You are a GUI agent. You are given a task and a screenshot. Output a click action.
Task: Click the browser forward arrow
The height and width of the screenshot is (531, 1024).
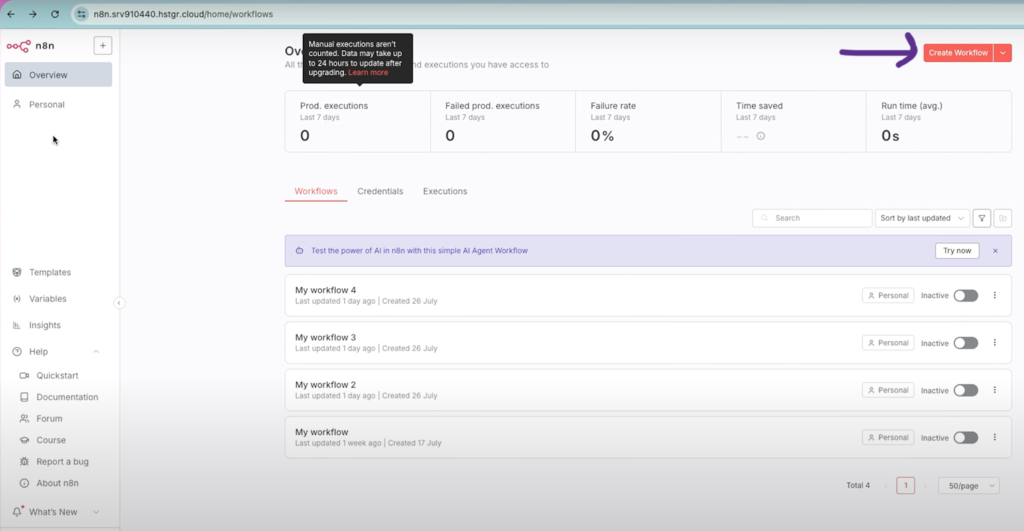tap(33, 14)
